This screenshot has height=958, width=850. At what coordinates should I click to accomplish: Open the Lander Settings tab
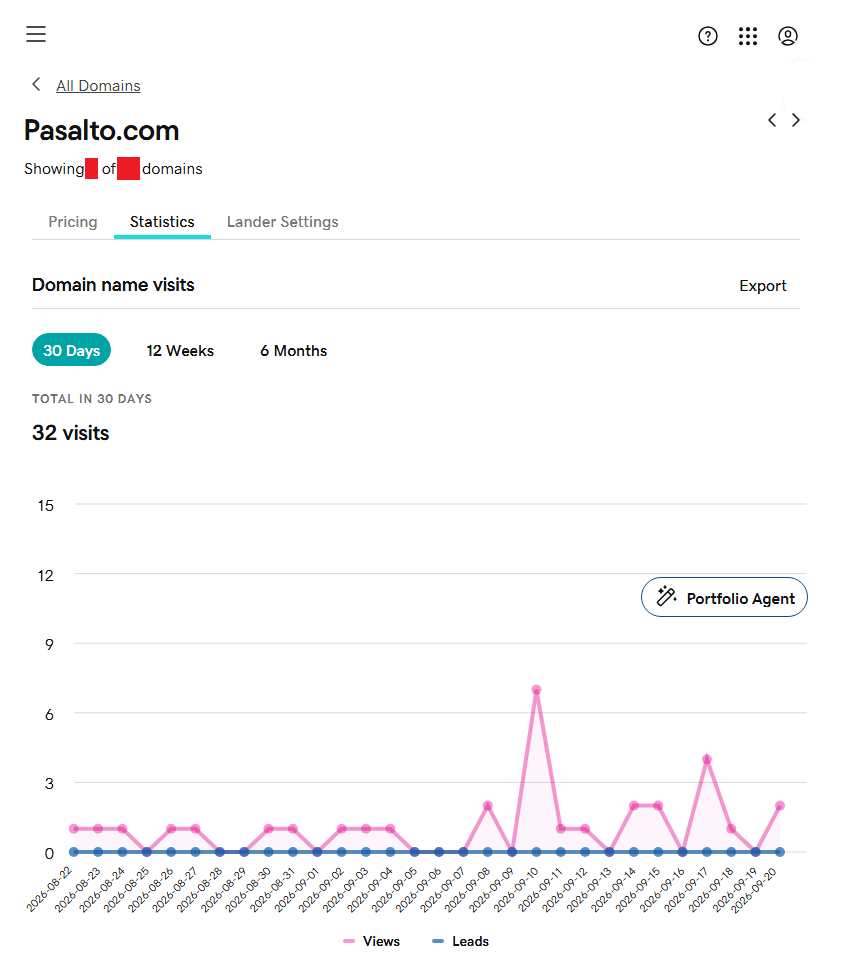click(x=282, y=222)
